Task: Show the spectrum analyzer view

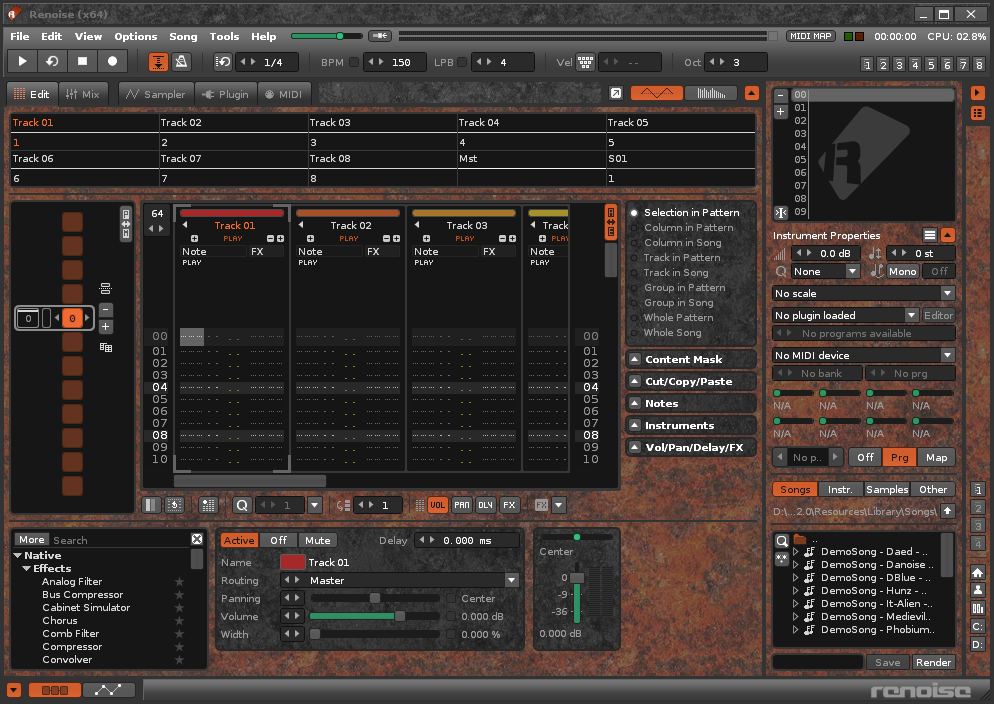Action: point(711,93)
